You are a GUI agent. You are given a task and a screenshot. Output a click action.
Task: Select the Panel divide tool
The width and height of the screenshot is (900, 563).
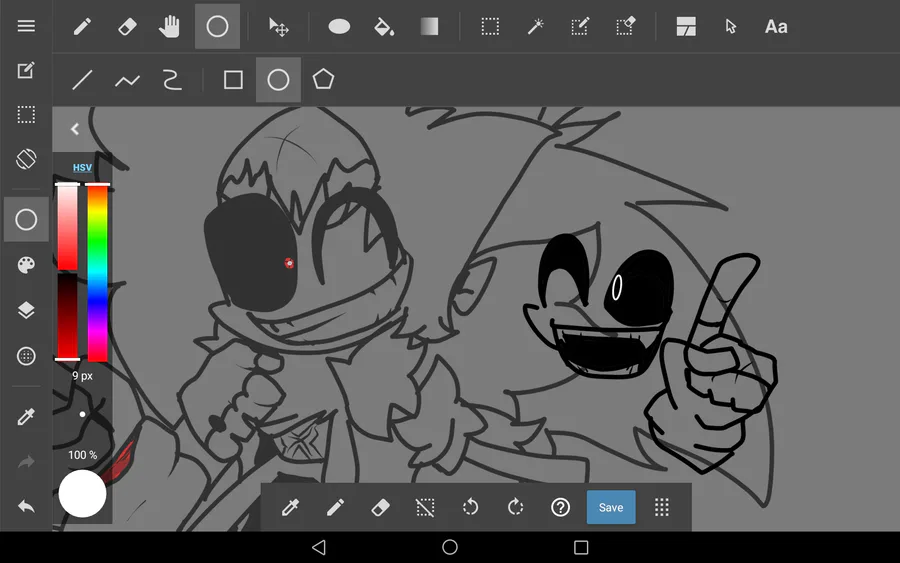686,26
